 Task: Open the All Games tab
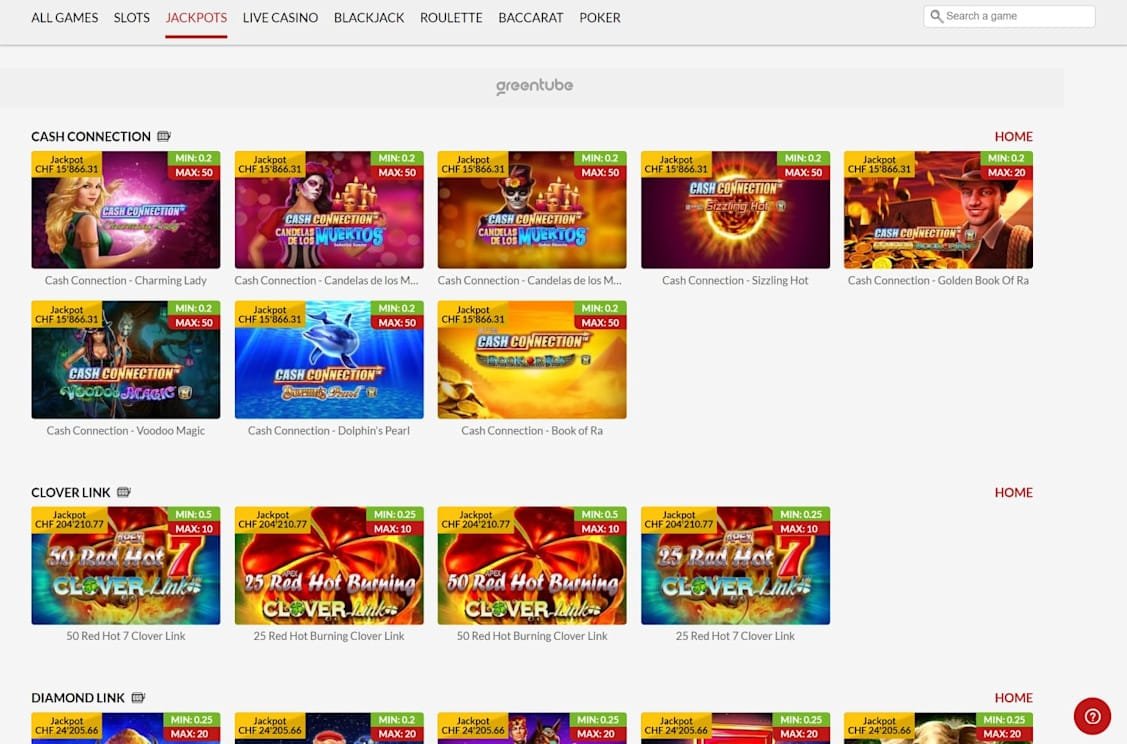click(x=65, y=17)
